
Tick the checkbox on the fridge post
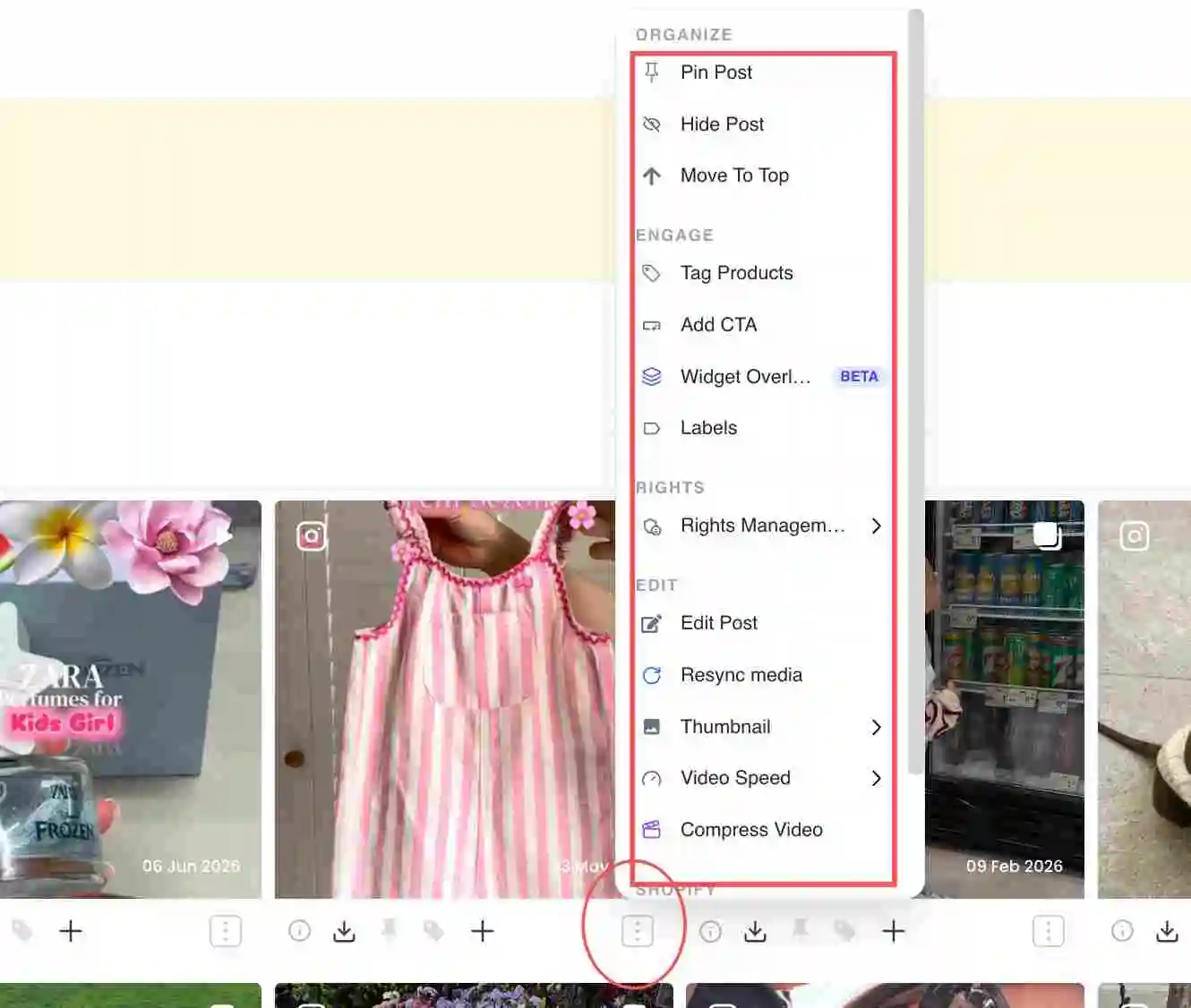pyautogui.click(x=1047, y=535)
